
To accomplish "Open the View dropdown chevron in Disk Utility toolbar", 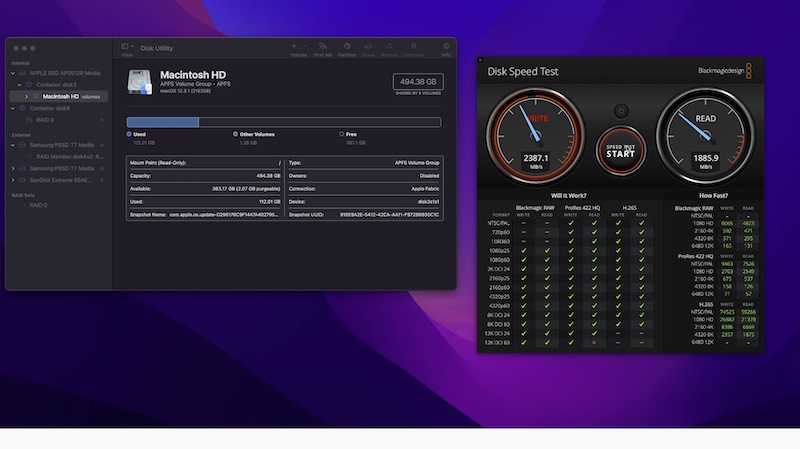I will click(133, 46).
